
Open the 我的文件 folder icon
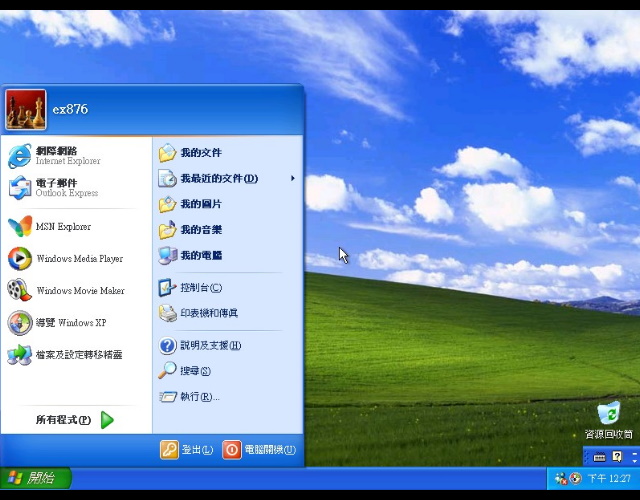point(167,153)
